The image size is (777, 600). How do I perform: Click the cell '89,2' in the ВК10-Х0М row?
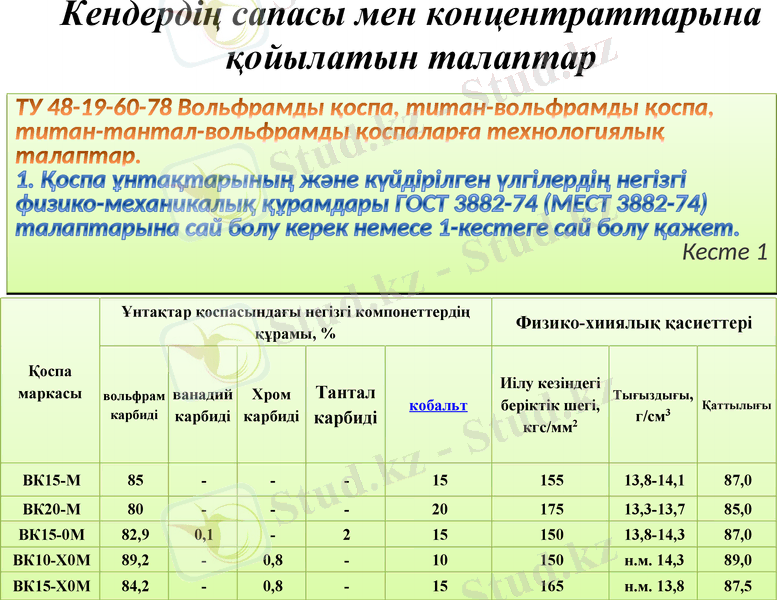(135, 560)
